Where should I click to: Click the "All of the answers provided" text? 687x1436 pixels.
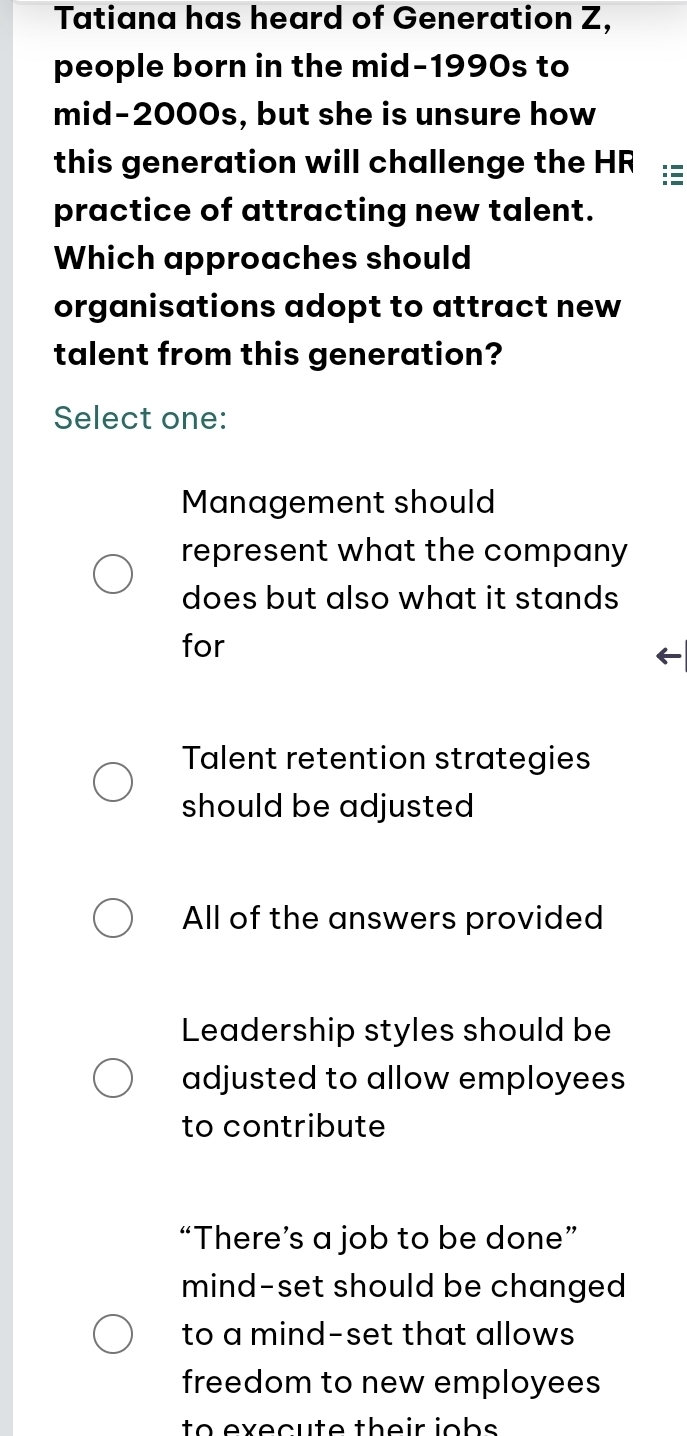392,918
